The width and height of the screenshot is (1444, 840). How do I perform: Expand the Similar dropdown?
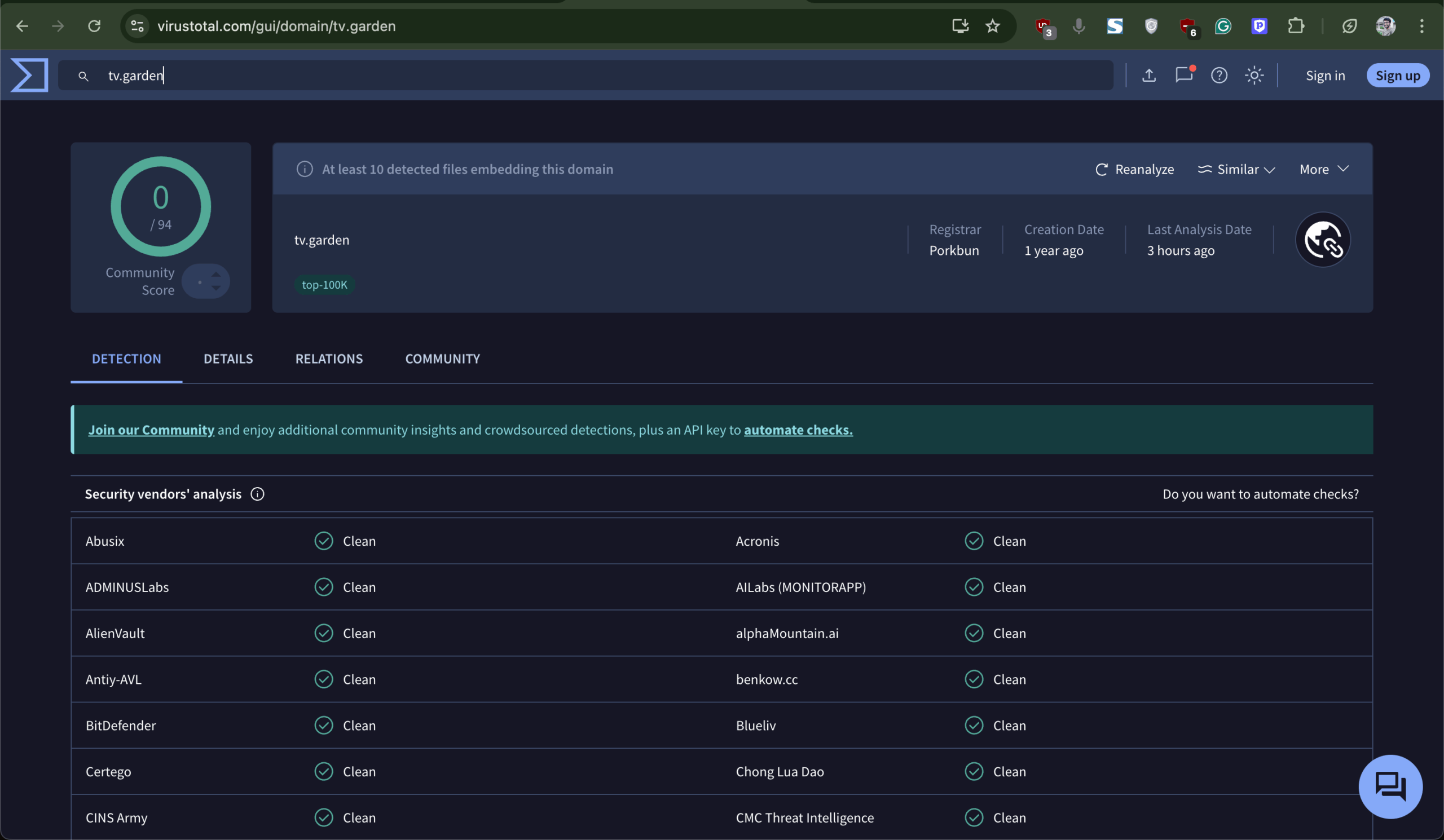point(1236,169)
